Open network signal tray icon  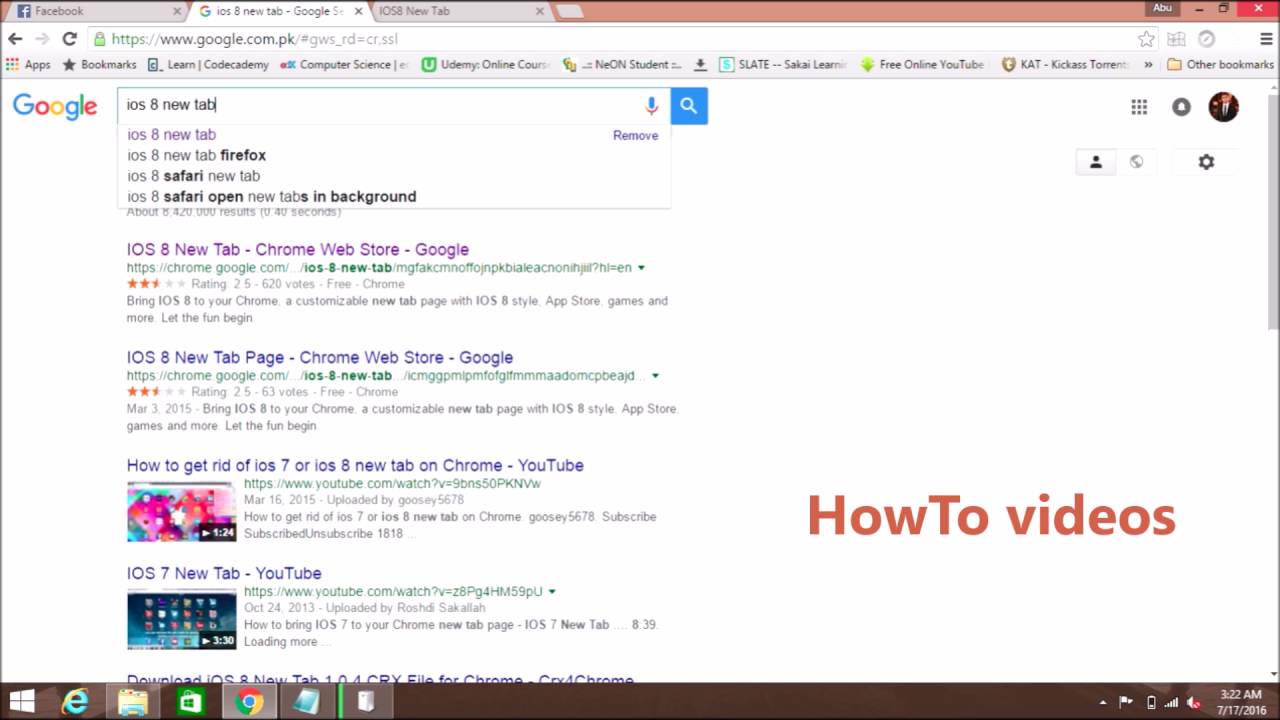[x=1171, y=702]
